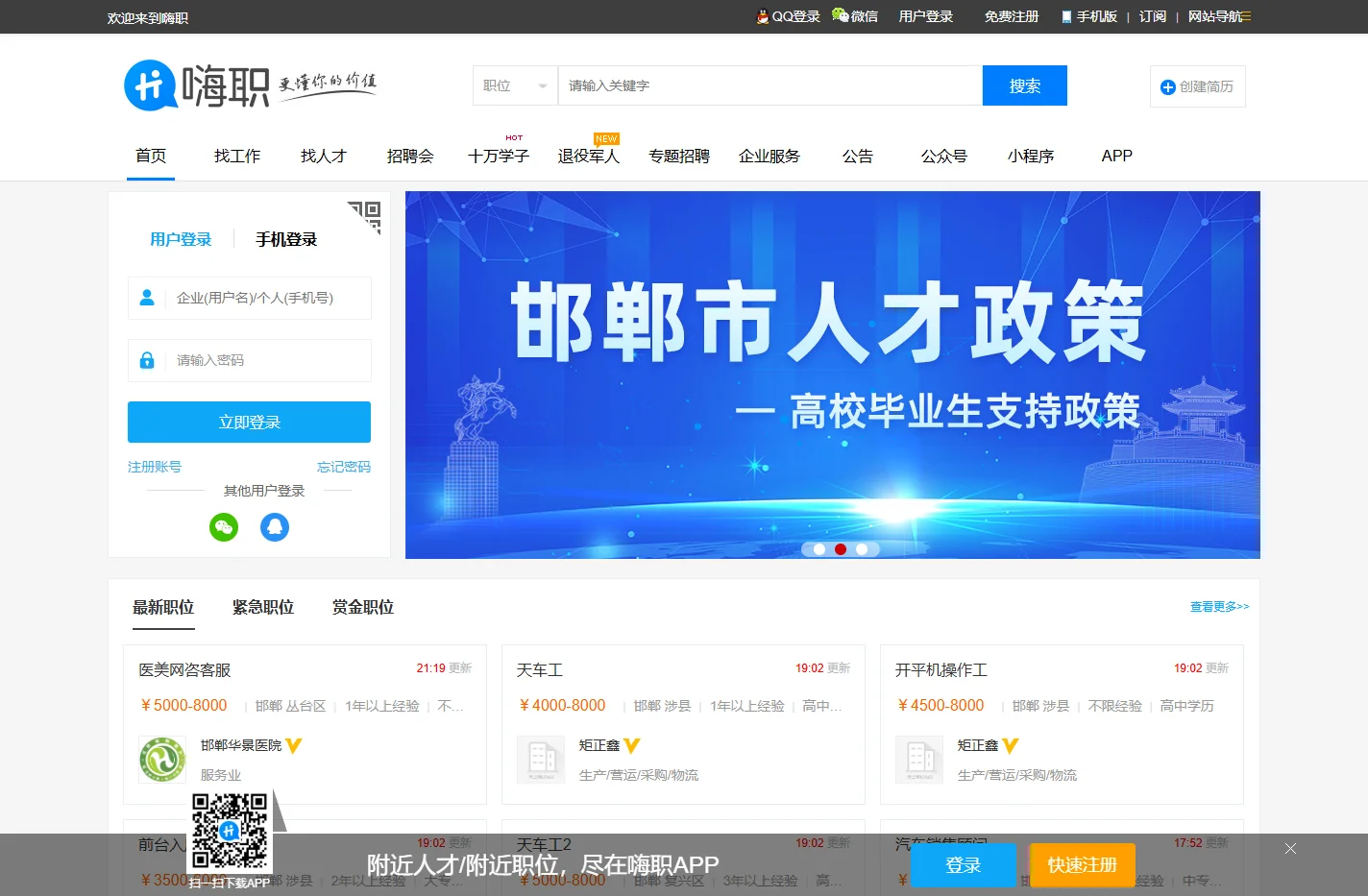Log in with the blue QQ icon

point(275,526)
